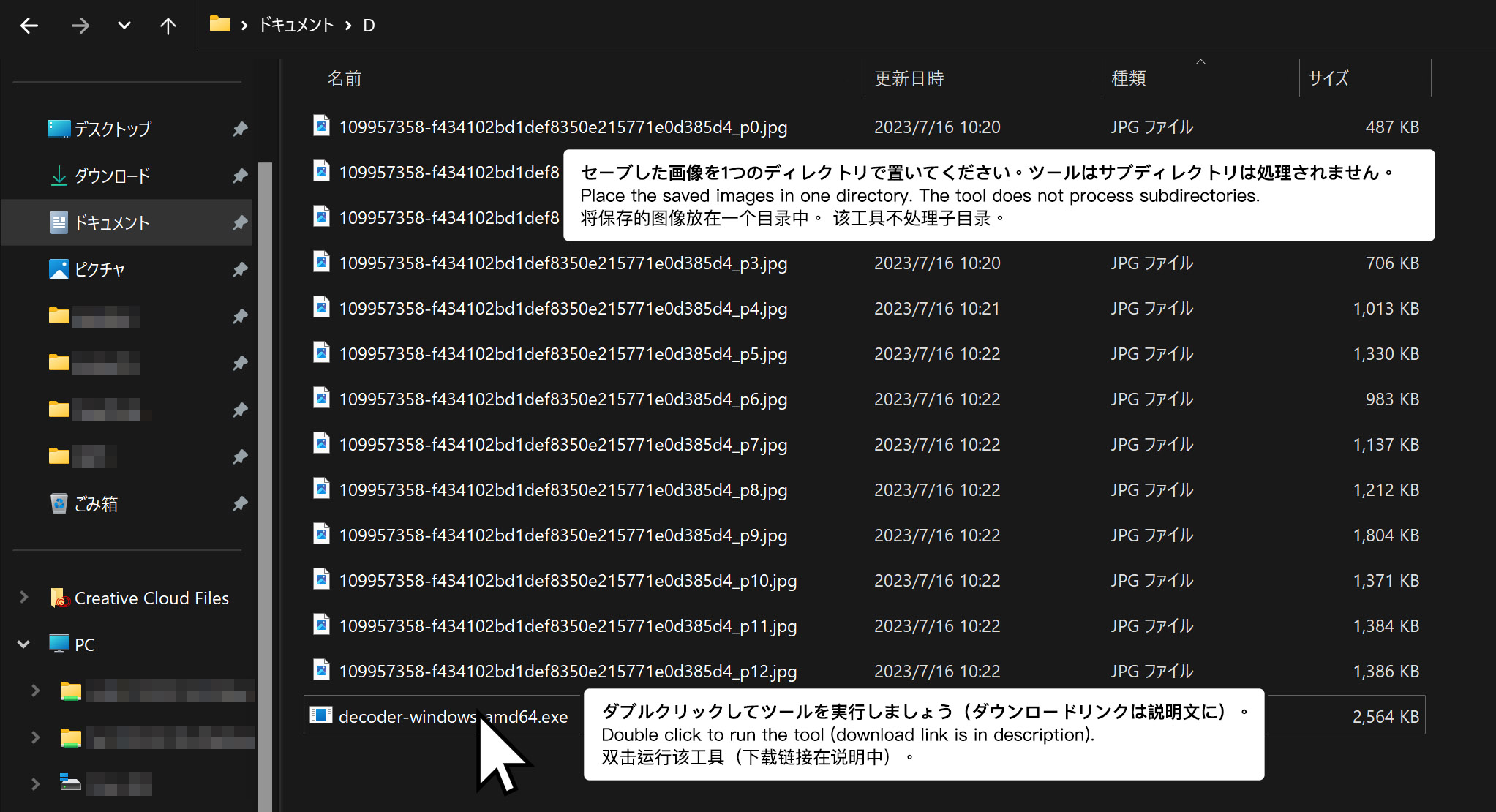Click the JPG icon of the _p6.jpg file

(x=321, y=398)
